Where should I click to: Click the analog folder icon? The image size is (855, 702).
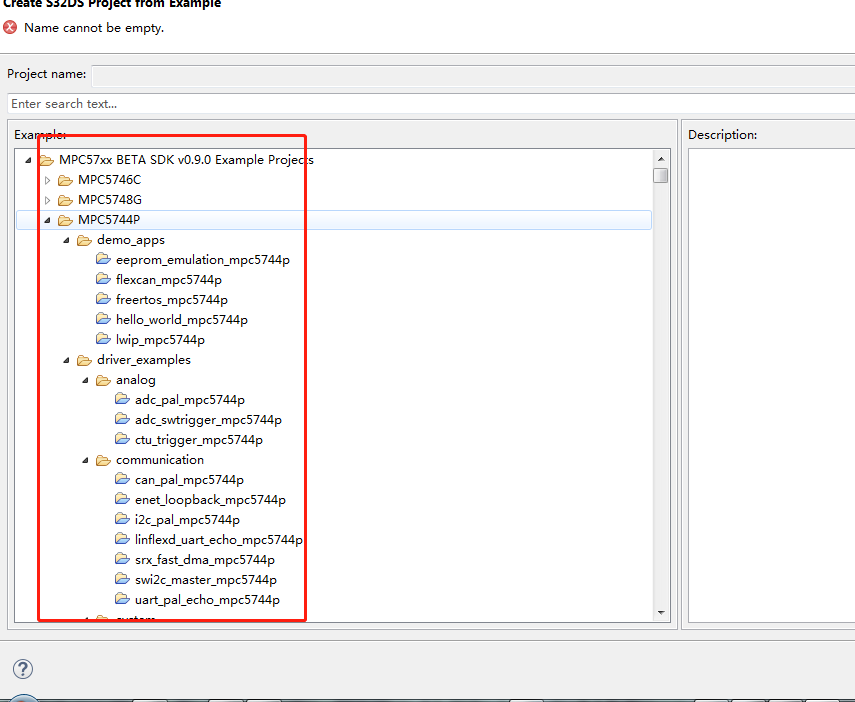tap(104, 380)
